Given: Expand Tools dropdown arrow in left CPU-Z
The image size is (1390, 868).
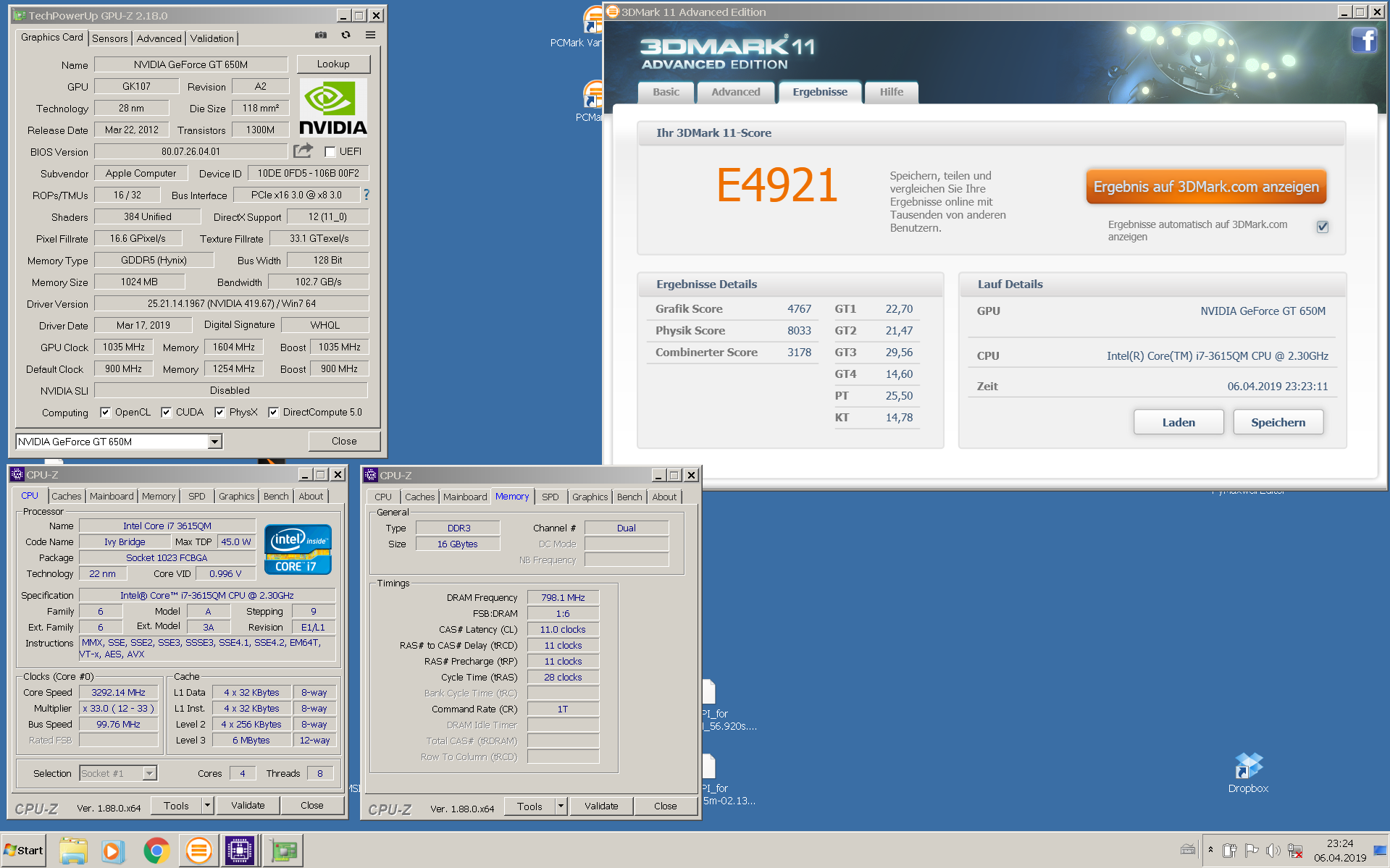Looking at the screenshot, I should tap(207, 805).
